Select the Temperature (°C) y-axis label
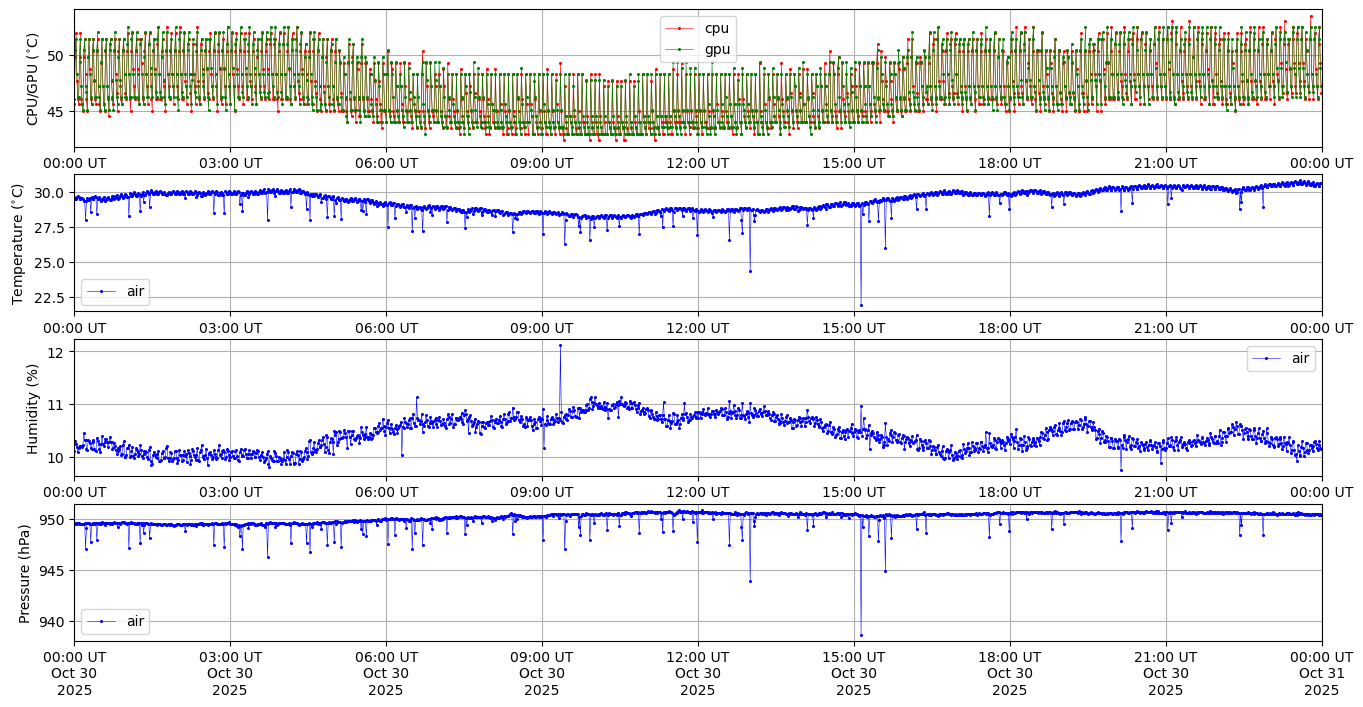 pyautogui.click(x=18, y=243)
